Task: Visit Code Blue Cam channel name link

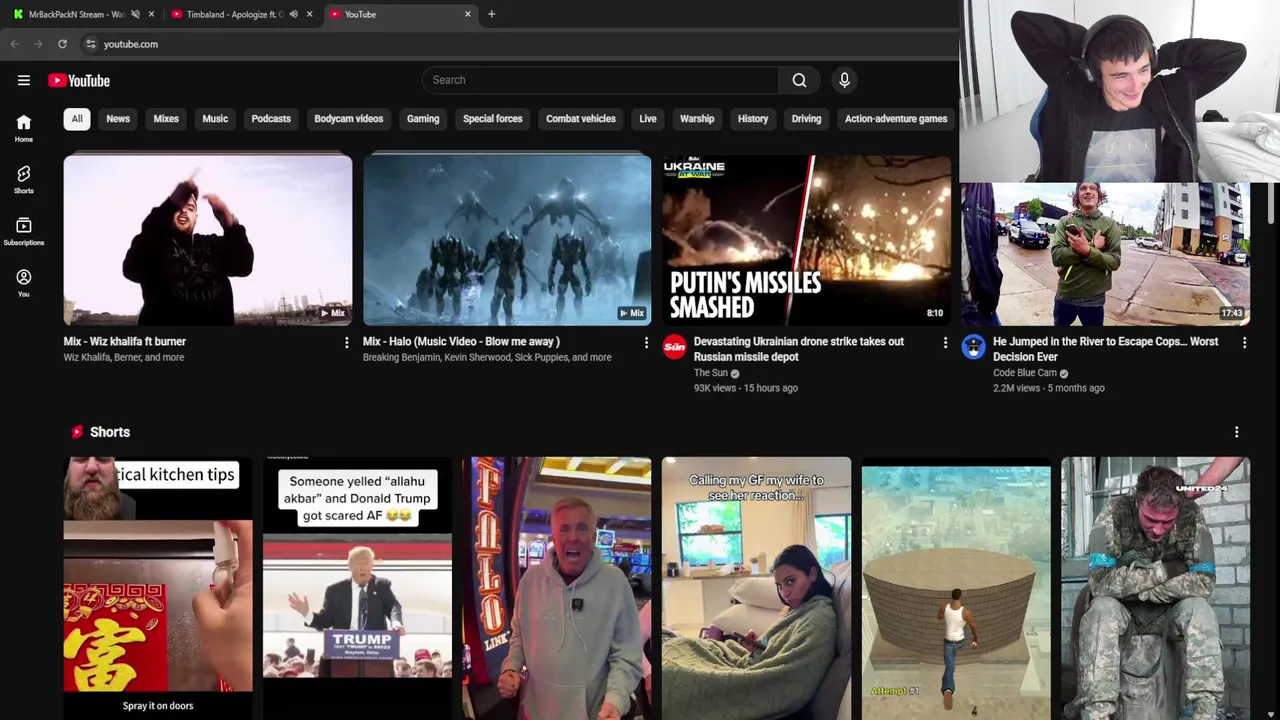Action: 1025,373
